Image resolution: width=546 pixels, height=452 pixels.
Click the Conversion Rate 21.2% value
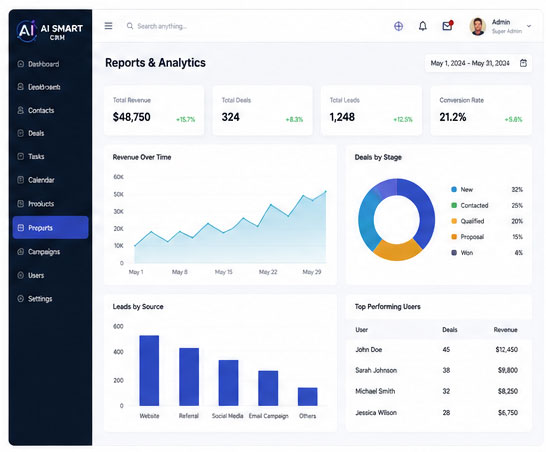(453, 117)
